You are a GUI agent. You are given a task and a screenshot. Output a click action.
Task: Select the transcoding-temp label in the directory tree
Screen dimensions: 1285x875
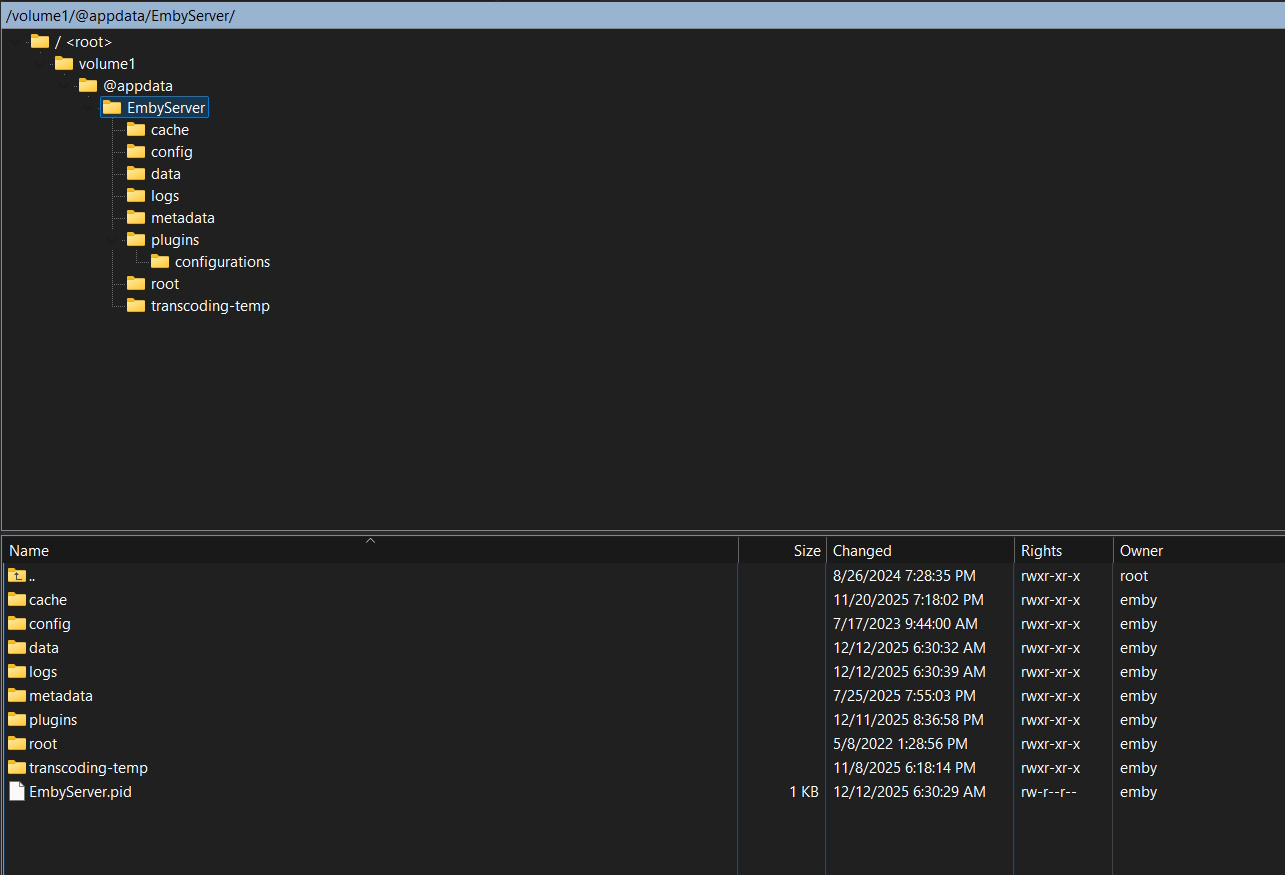tap(210, 305)
